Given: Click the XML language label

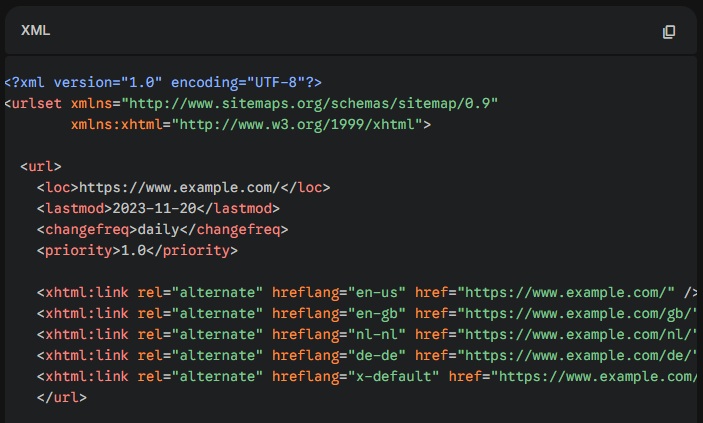Looking at the screenshot, I should pyautogui.click(x=35, y=31).
